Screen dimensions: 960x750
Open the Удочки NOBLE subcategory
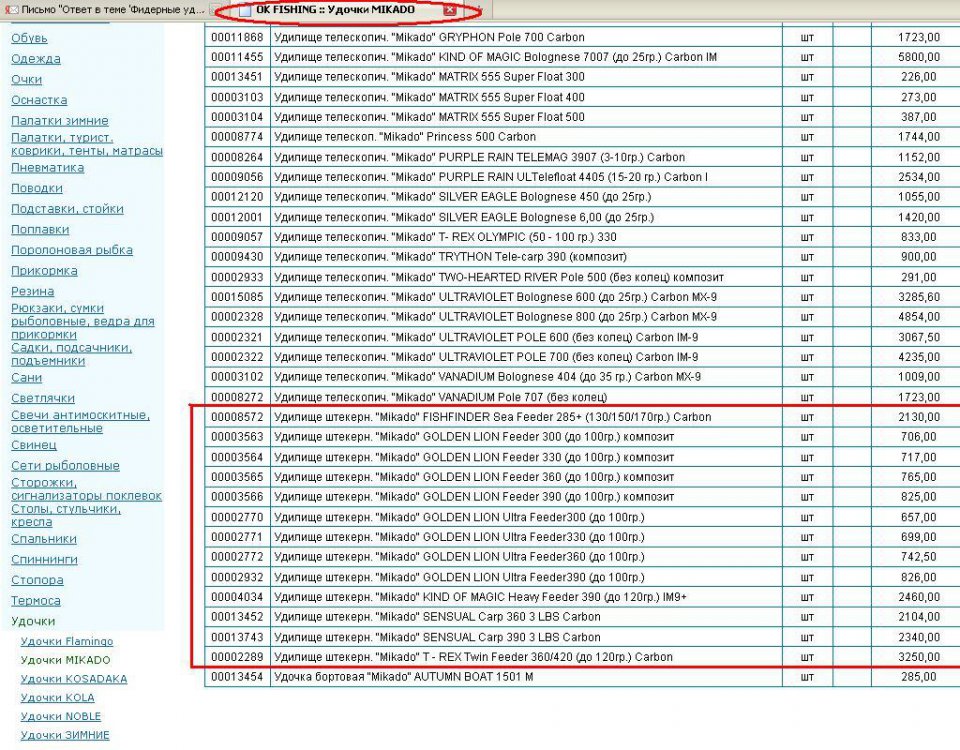[61, 716]
